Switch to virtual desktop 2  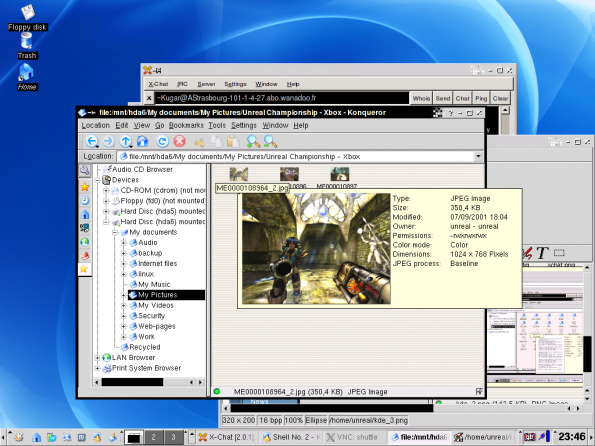(x=153, y=437)
